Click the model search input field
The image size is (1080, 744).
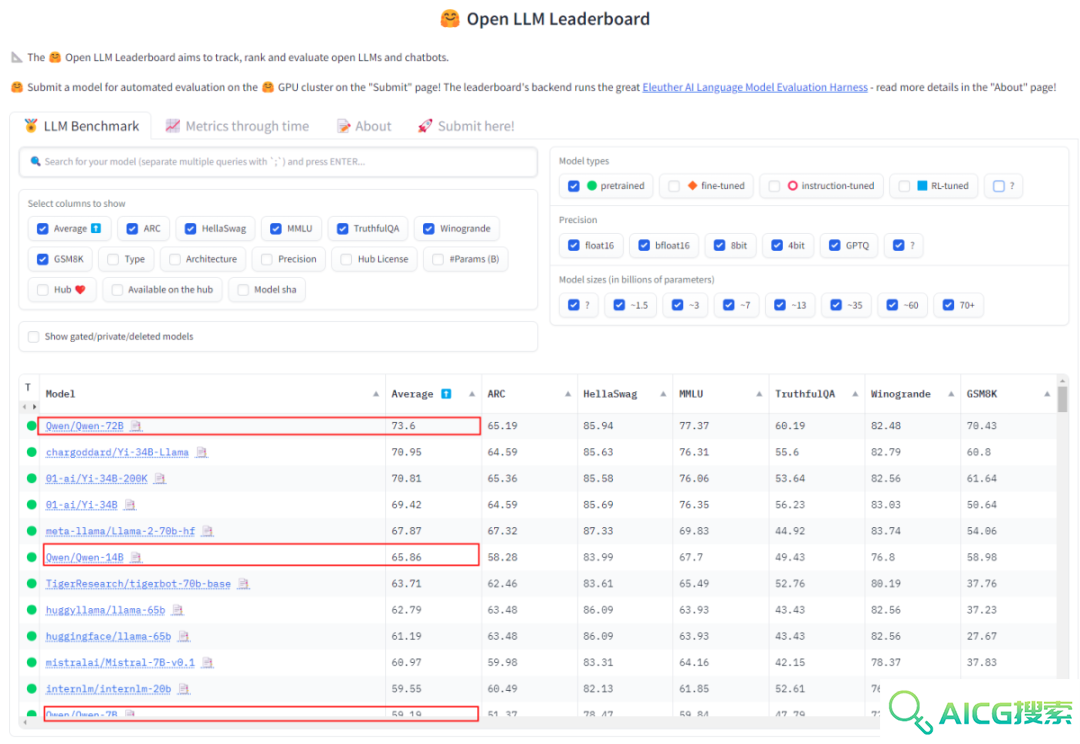pos(278,162)
